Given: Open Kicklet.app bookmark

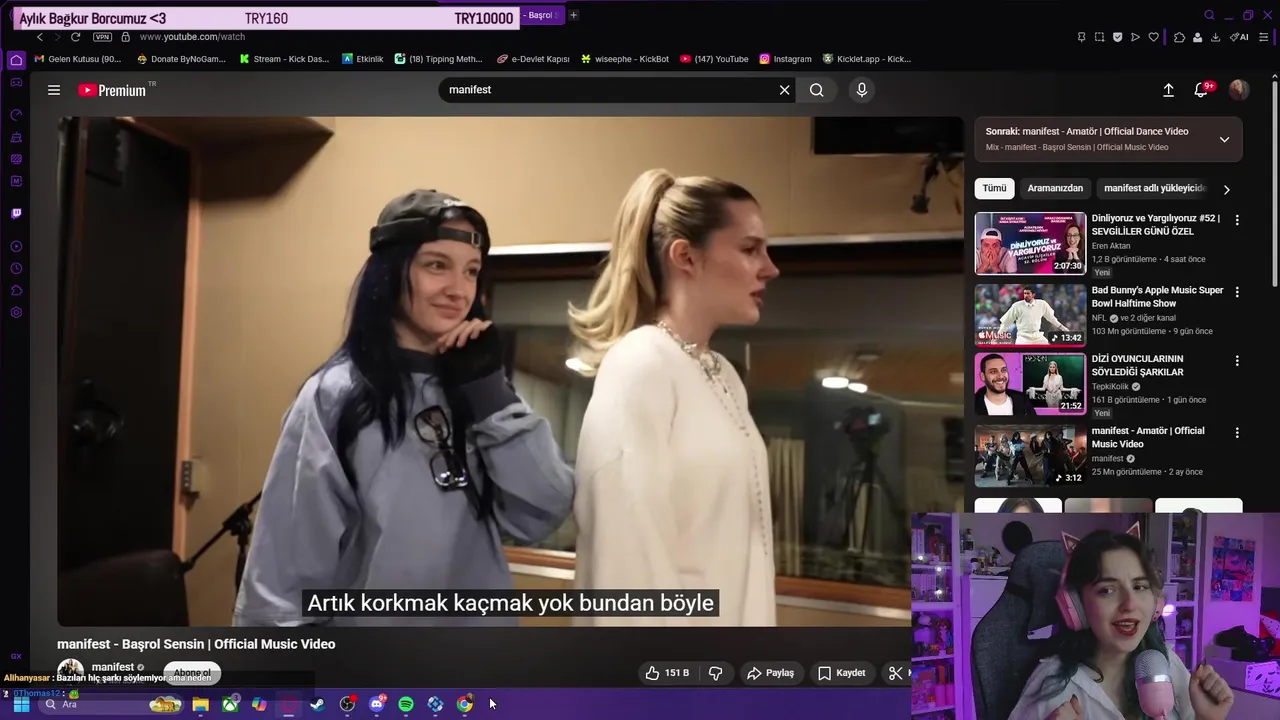Looking at the screenshot, I should coord(866,59).
